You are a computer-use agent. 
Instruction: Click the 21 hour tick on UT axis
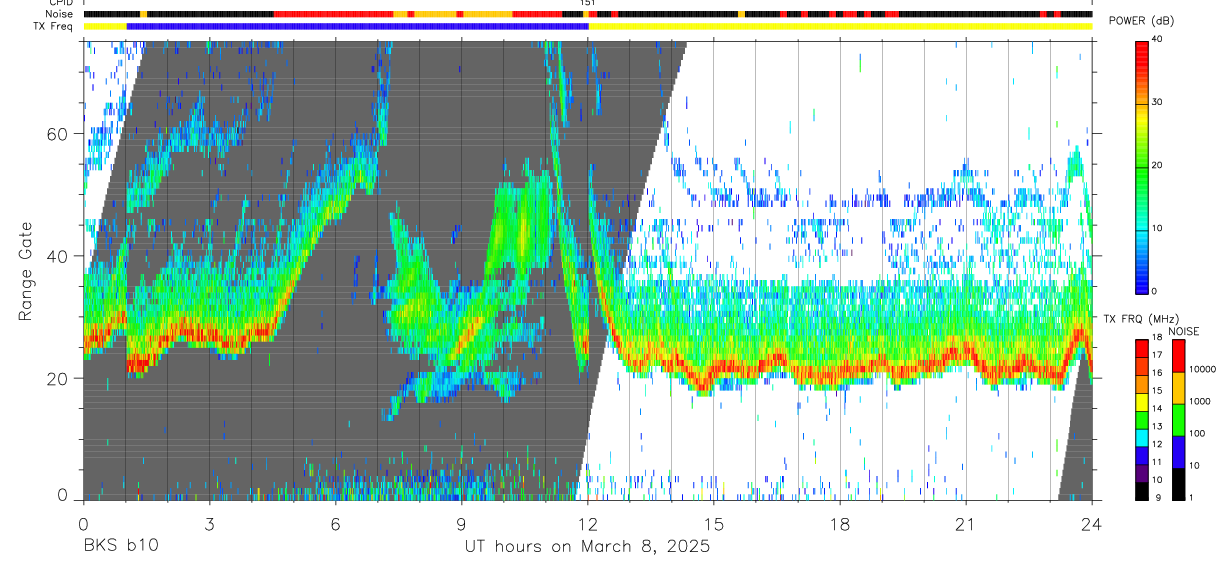[966, 523]
